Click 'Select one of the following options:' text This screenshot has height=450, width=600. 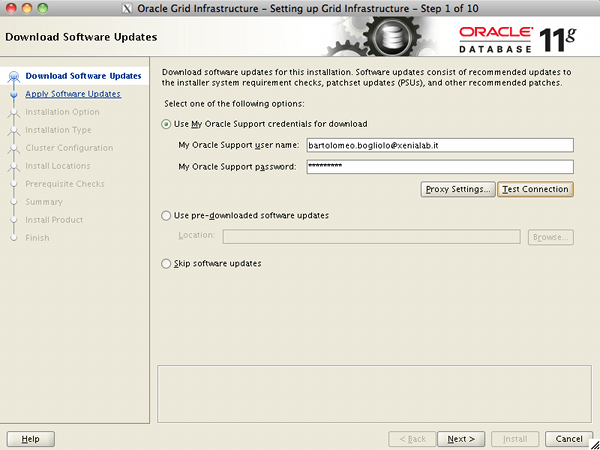pos(234,104)
